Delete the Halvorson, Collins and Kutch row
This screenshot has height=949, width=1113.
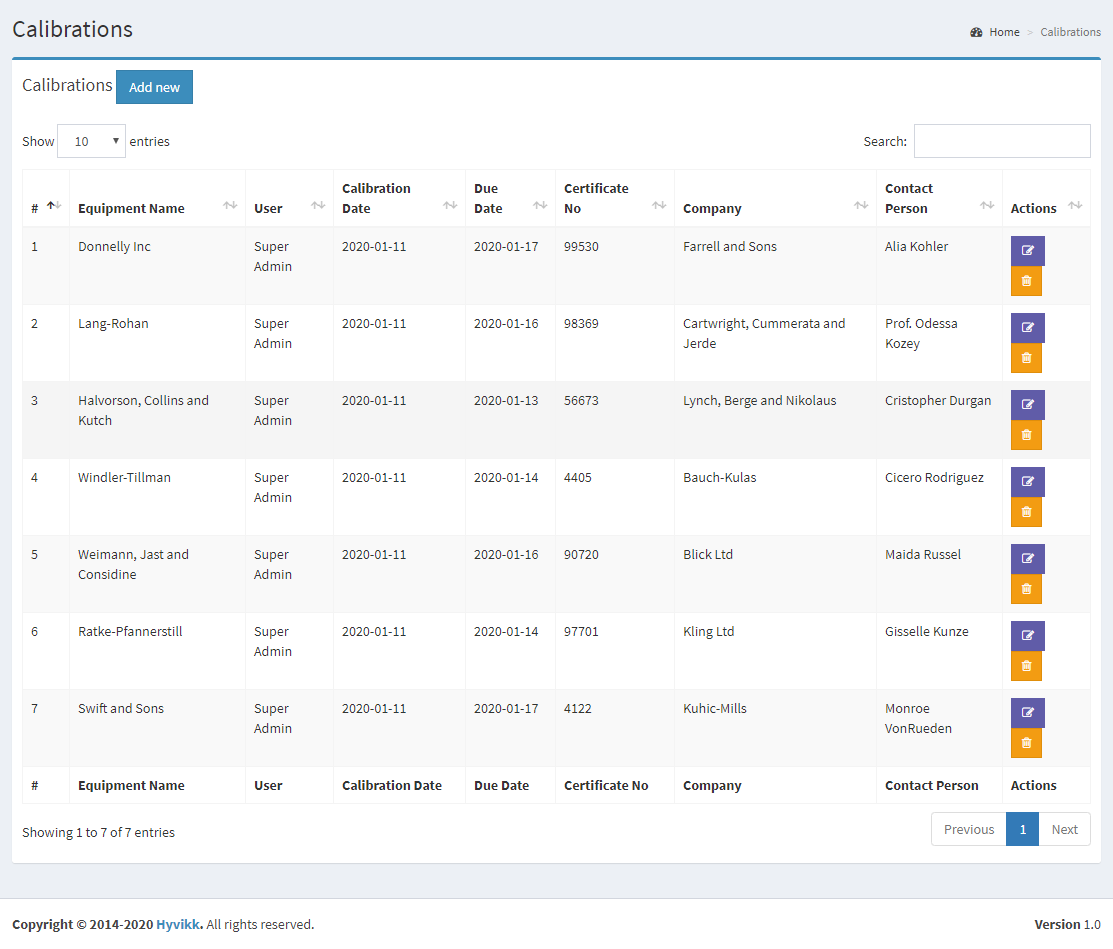click(x=1026, y=435)
